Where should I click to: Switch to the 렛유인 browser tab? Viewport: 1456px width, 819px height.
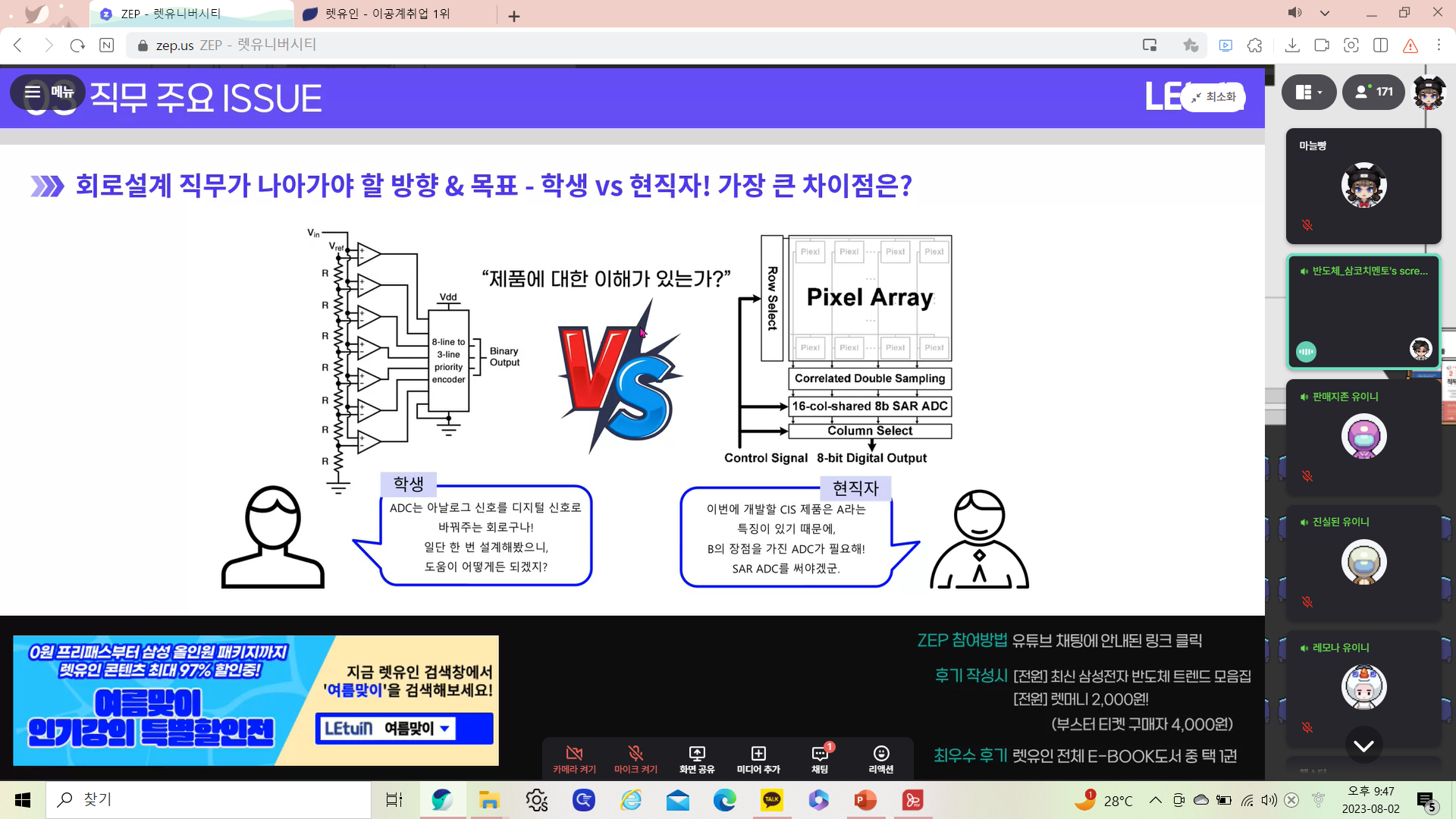click(x=387, y=14)
